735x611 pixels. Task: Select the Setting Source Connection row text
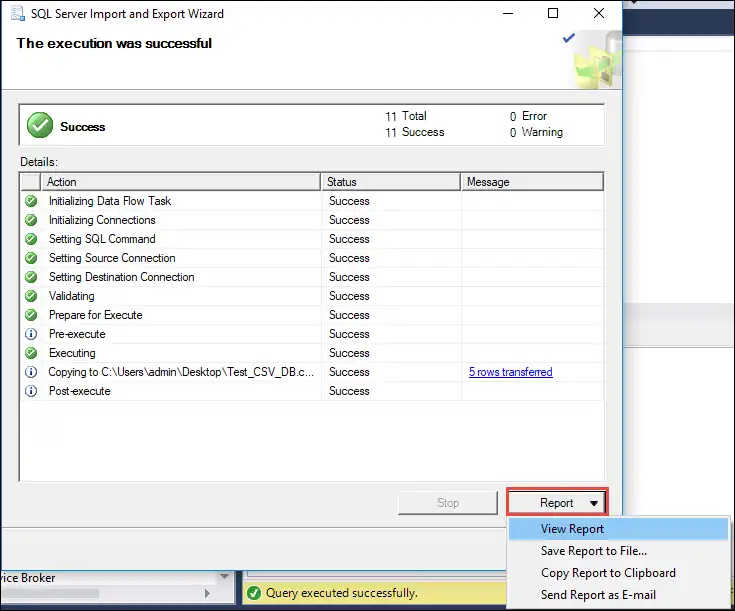pos(112,258)
